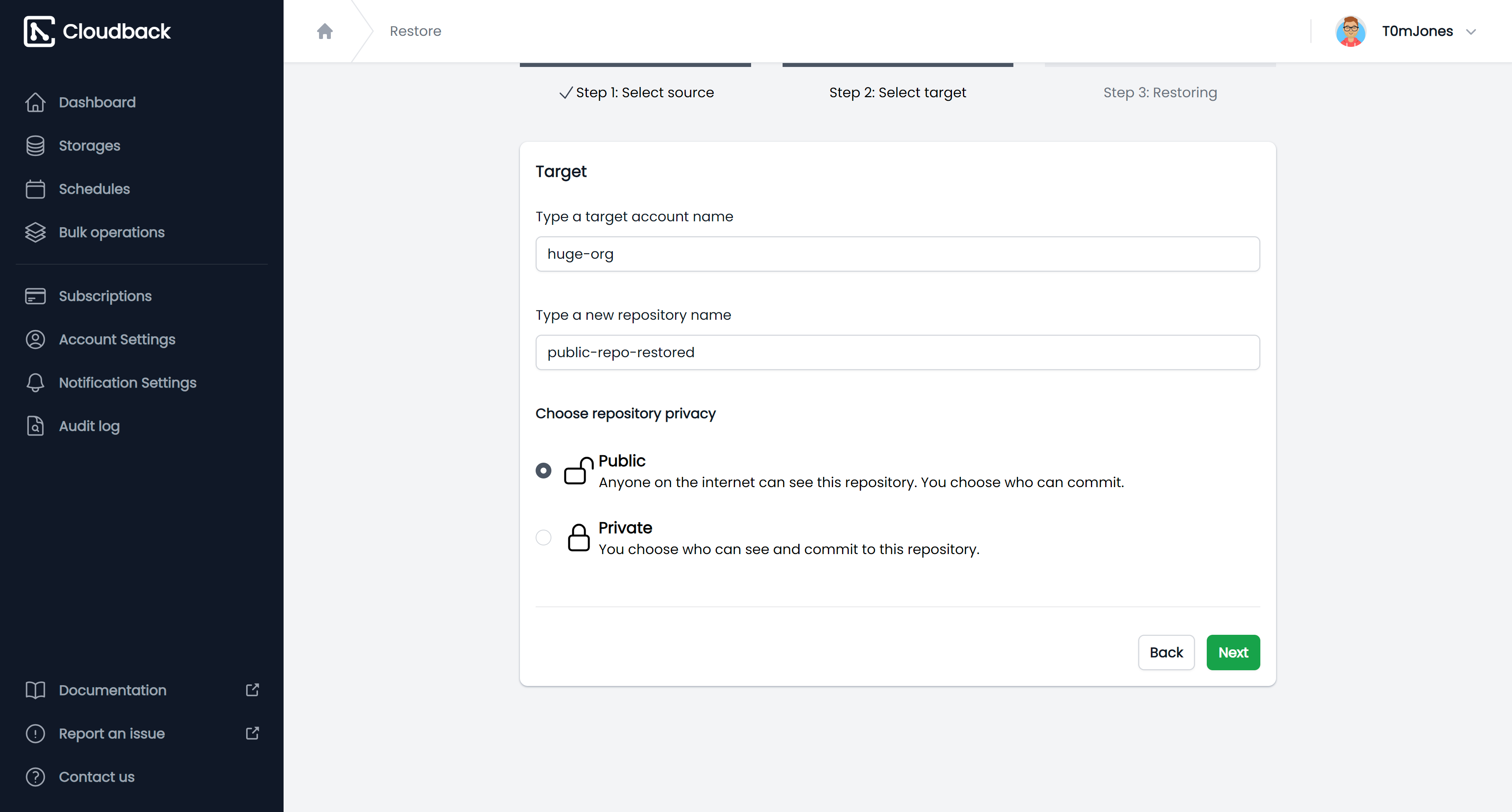
Task: Click the Notification Settings bell icon
Action: 35,382
